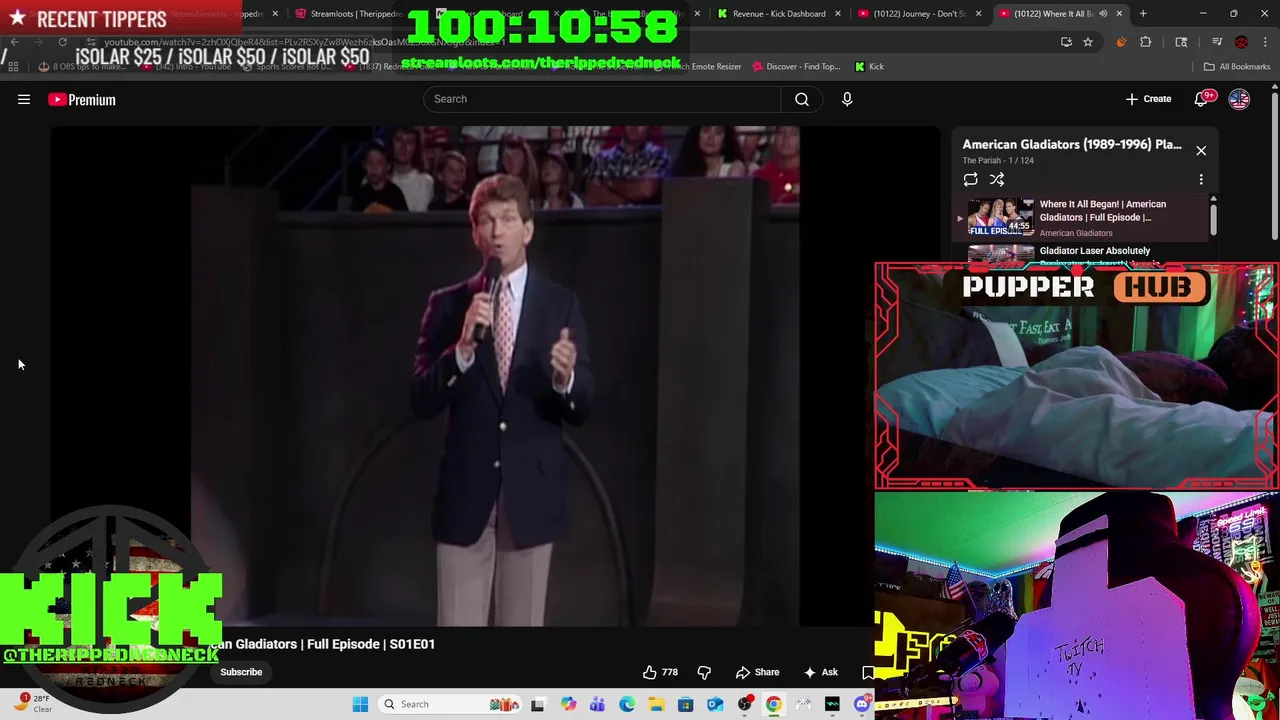Open Outlook from the taskbar
This screenshot has width=1280, height=720.
[715, 704]
